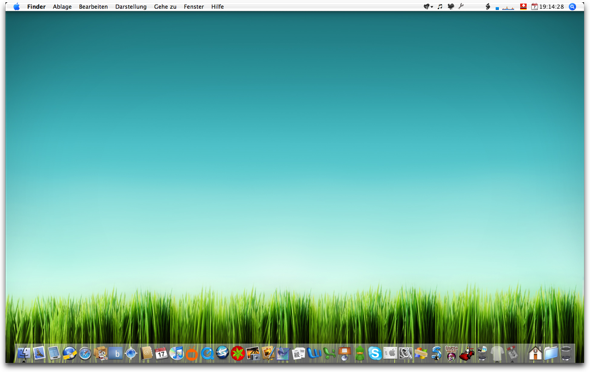Launch iTunes from the dock

(176, 353)
